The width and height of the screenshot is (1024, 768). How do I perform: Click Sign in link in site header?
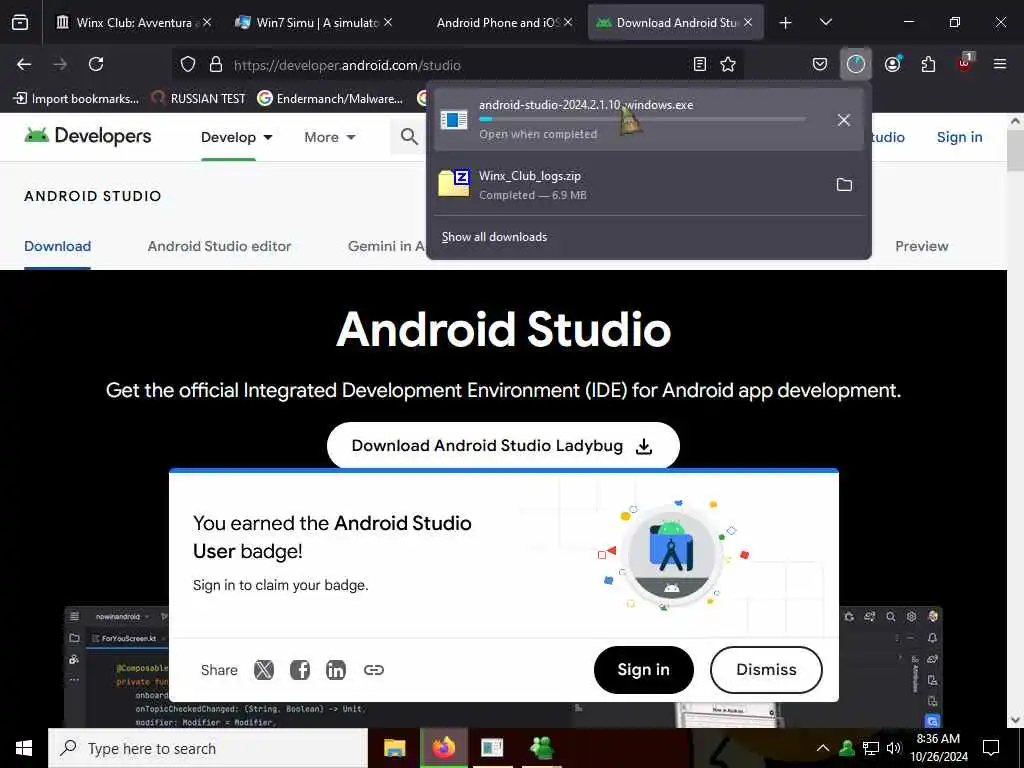point(959,137)
